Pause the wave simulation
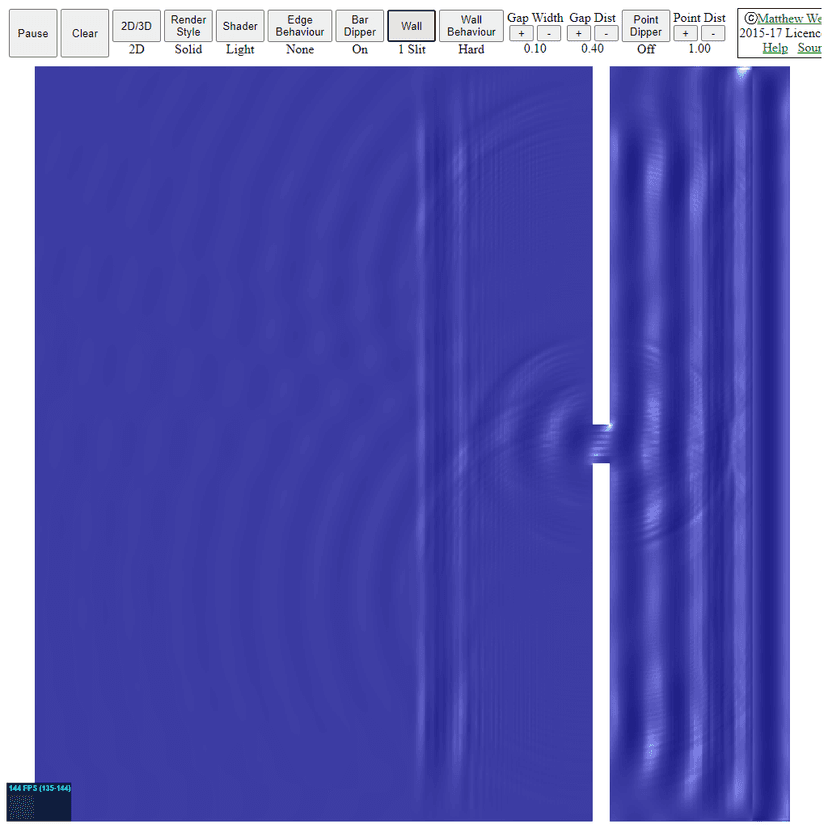The image size is (828, 828). click(x=32, y=32)
